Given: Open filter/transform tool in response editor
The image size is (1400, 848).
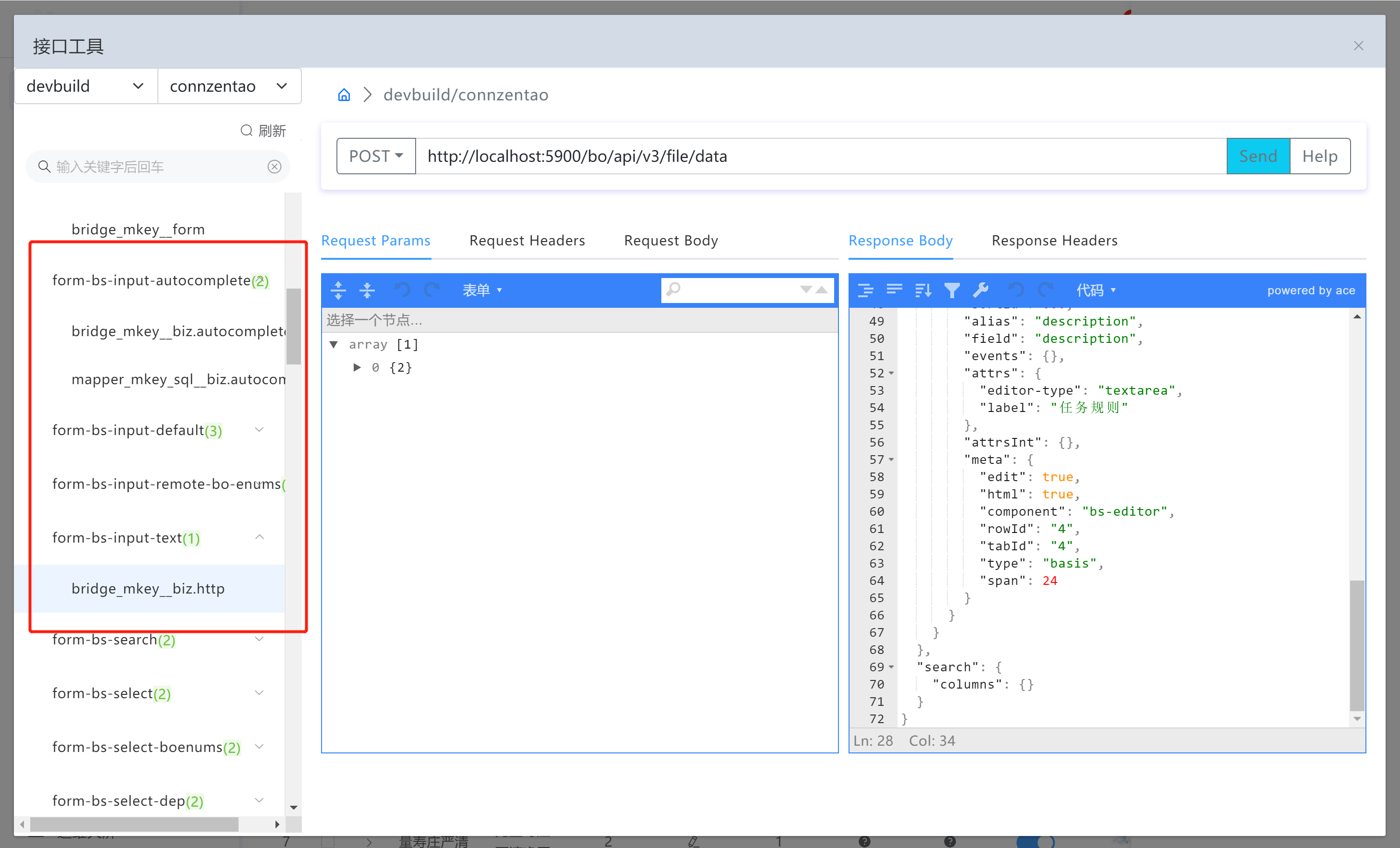Looking at the screenshot, I should point(952,291).
